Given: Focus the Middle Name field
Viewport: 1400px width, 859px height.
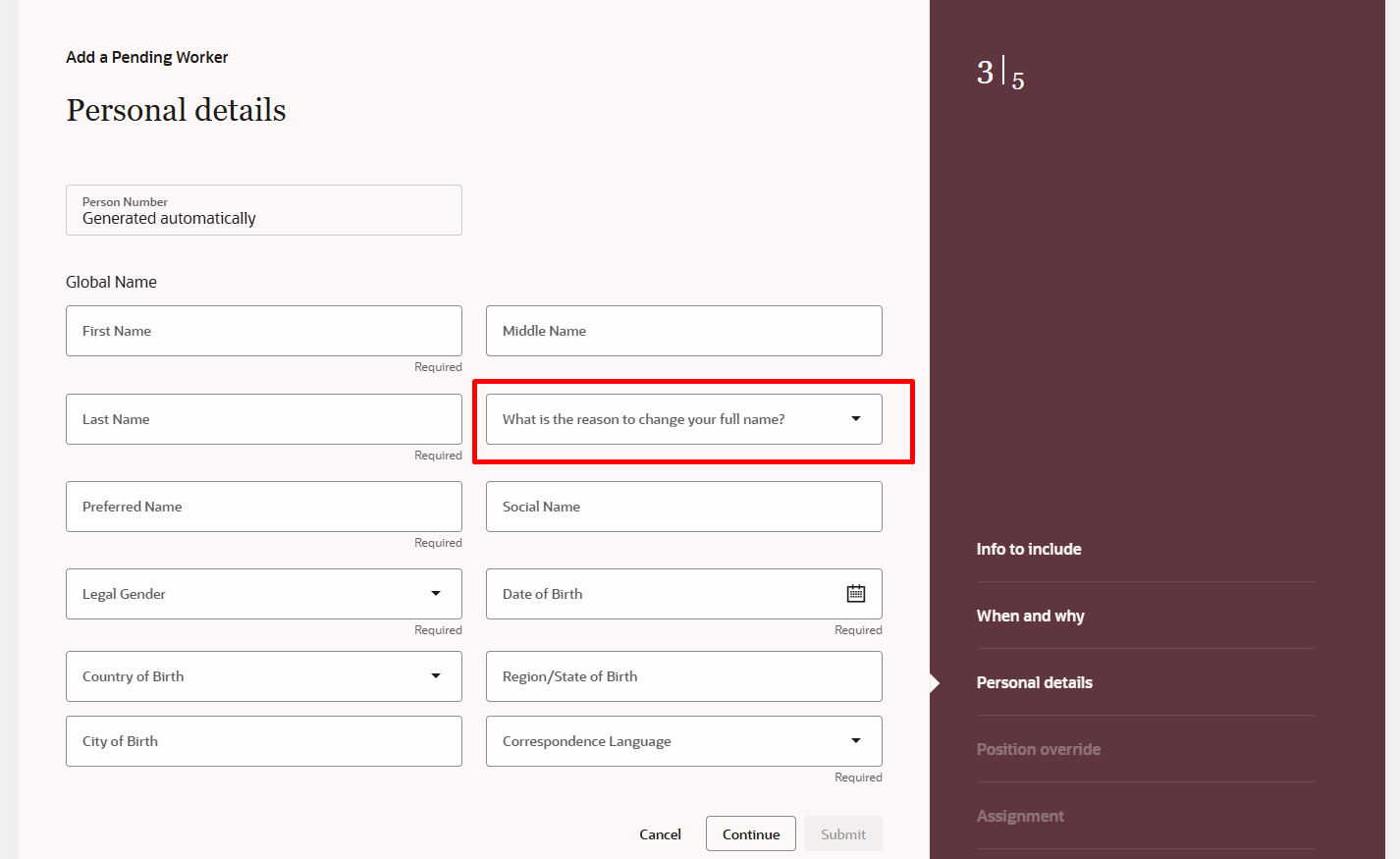Looking at the screenshot, I should pos(684,331).
